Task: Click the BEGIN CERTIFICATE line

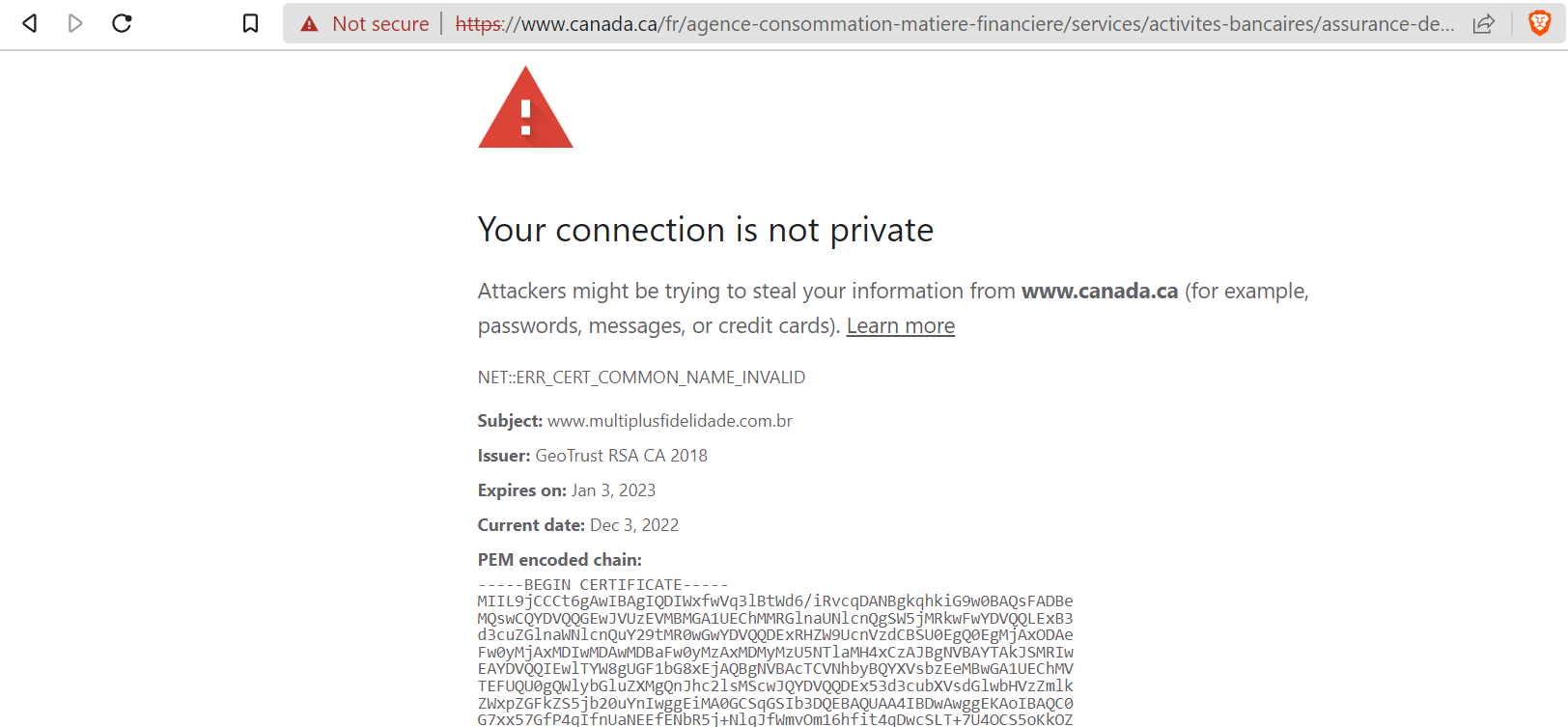Action: pos(603,585)
